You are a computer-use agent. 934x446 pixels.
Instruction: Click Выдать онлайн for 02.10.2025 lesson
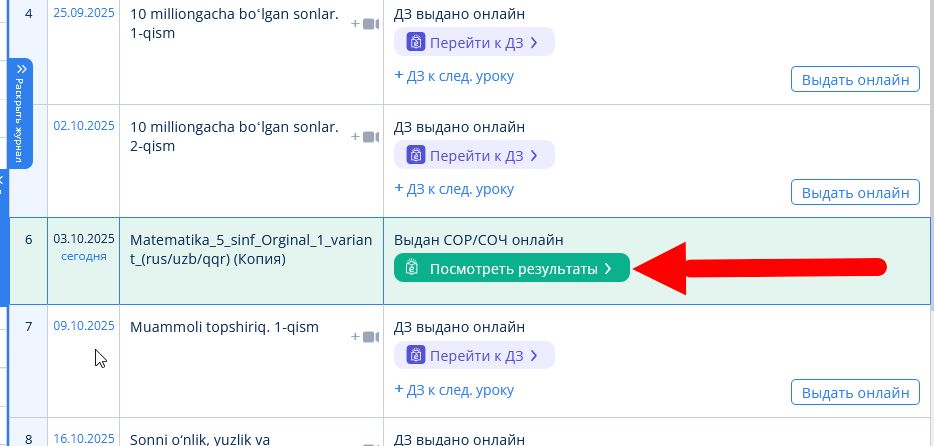coord(855,192)
